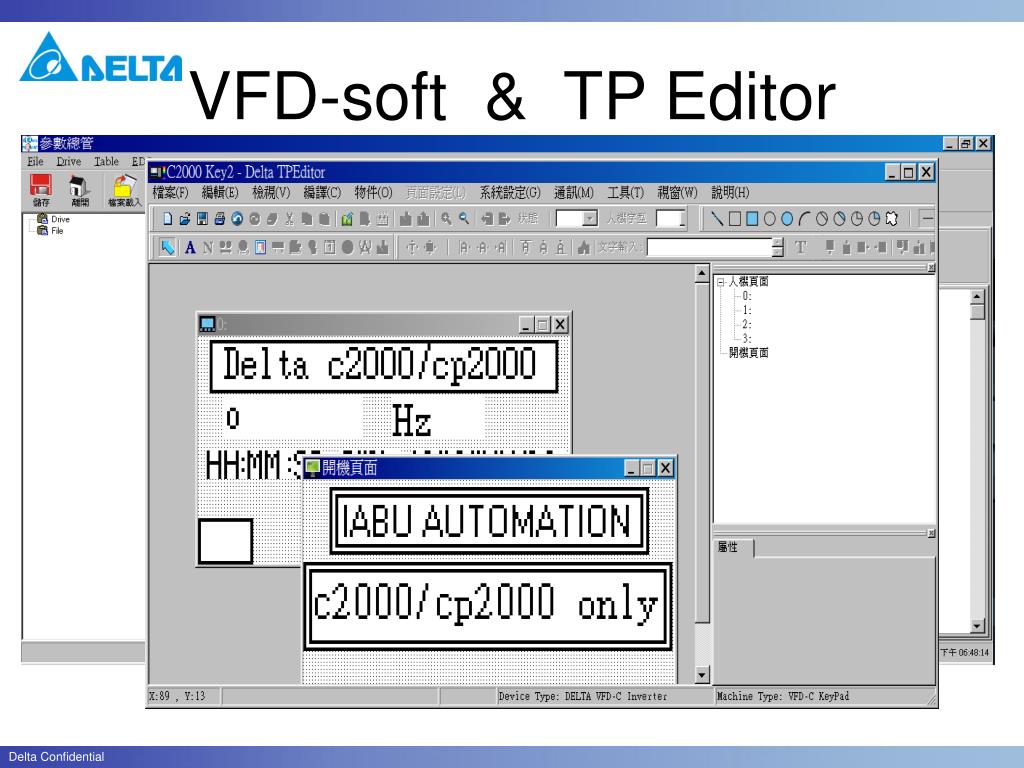This screenshot has width=1024, height=768.
Task: Click the Zoom out magnifier icon
Action: coord(464,219)
